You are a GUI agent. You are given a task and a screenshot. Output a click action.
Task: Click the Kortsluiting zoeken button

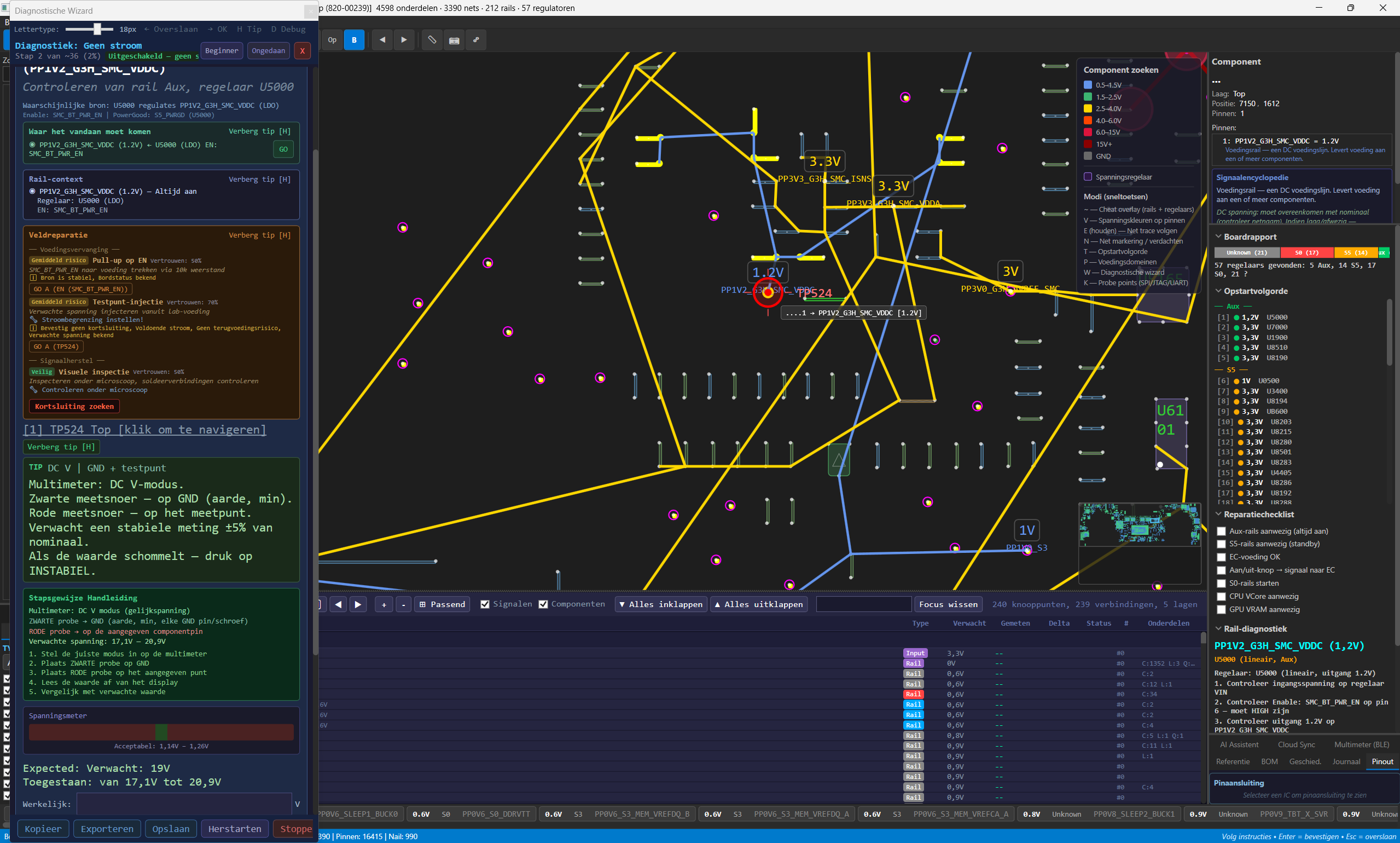pos(74,406)
